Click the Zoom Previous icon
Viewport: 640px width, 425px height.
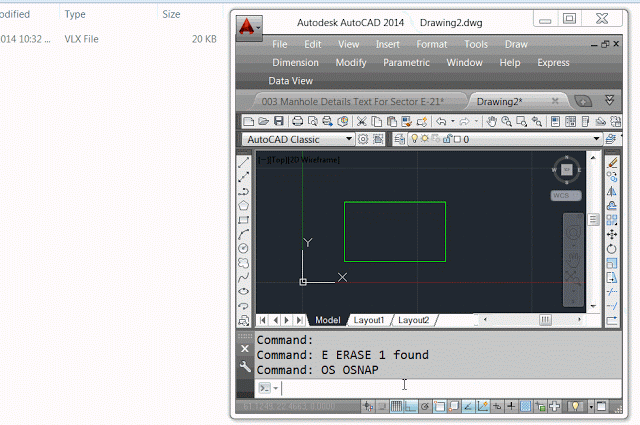click(537, 121)
